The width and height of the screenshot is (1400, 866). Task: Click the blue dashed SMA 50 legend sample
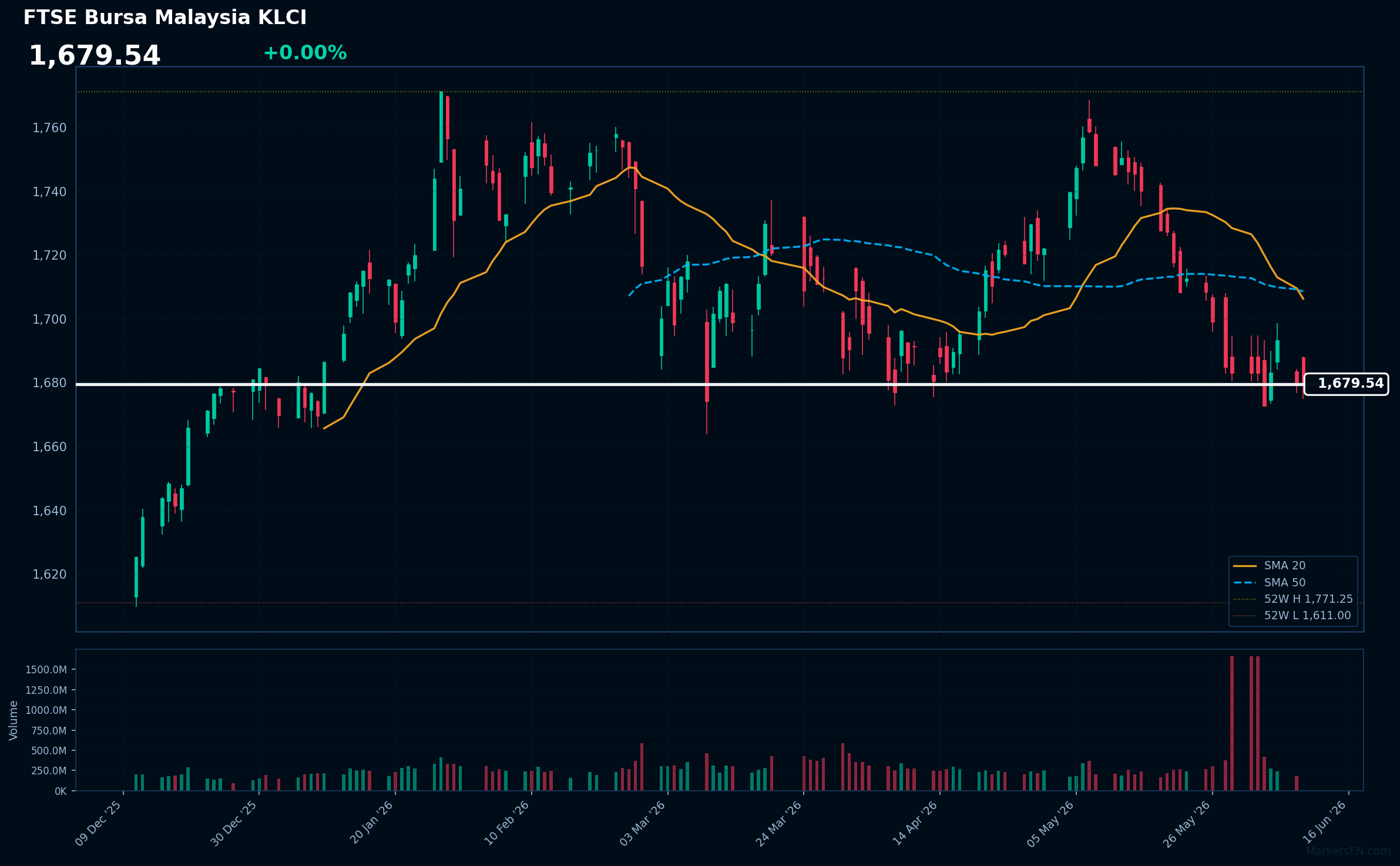(x=1245, y=583)
